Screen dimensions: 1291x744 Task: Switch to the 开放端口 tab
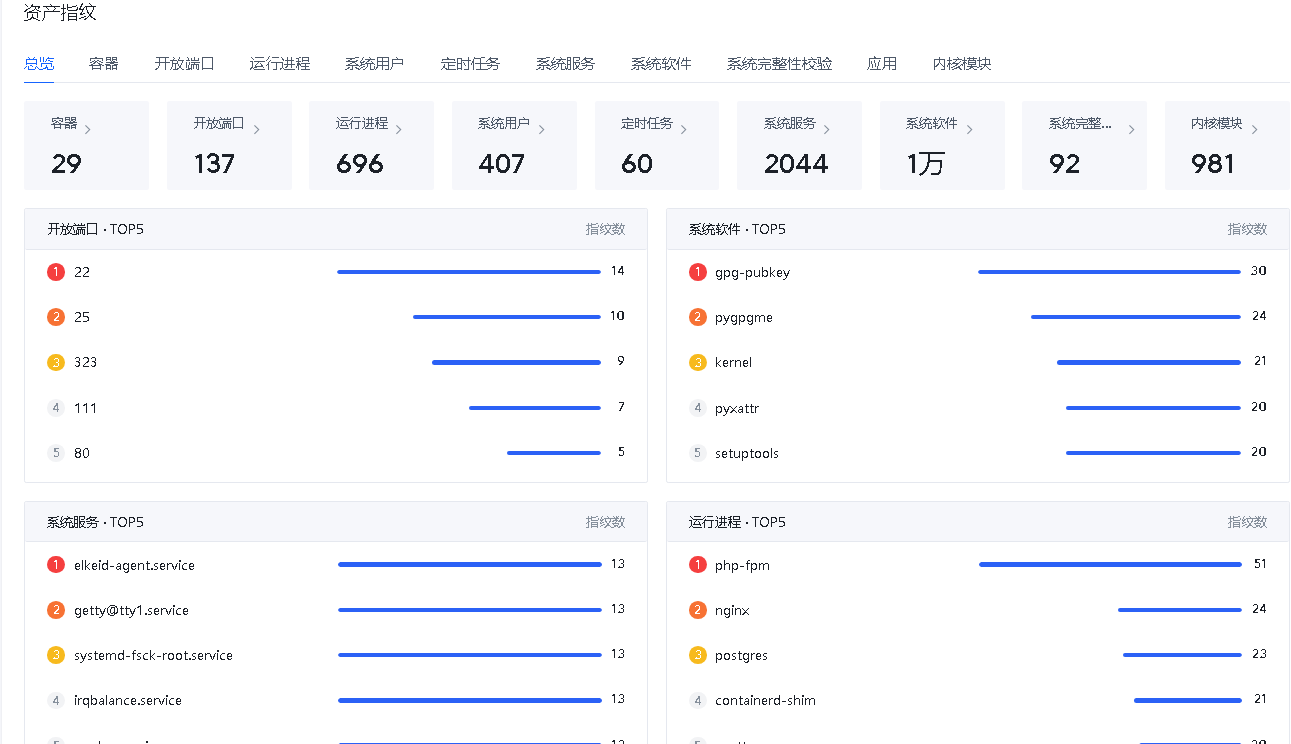click(184, 64)
